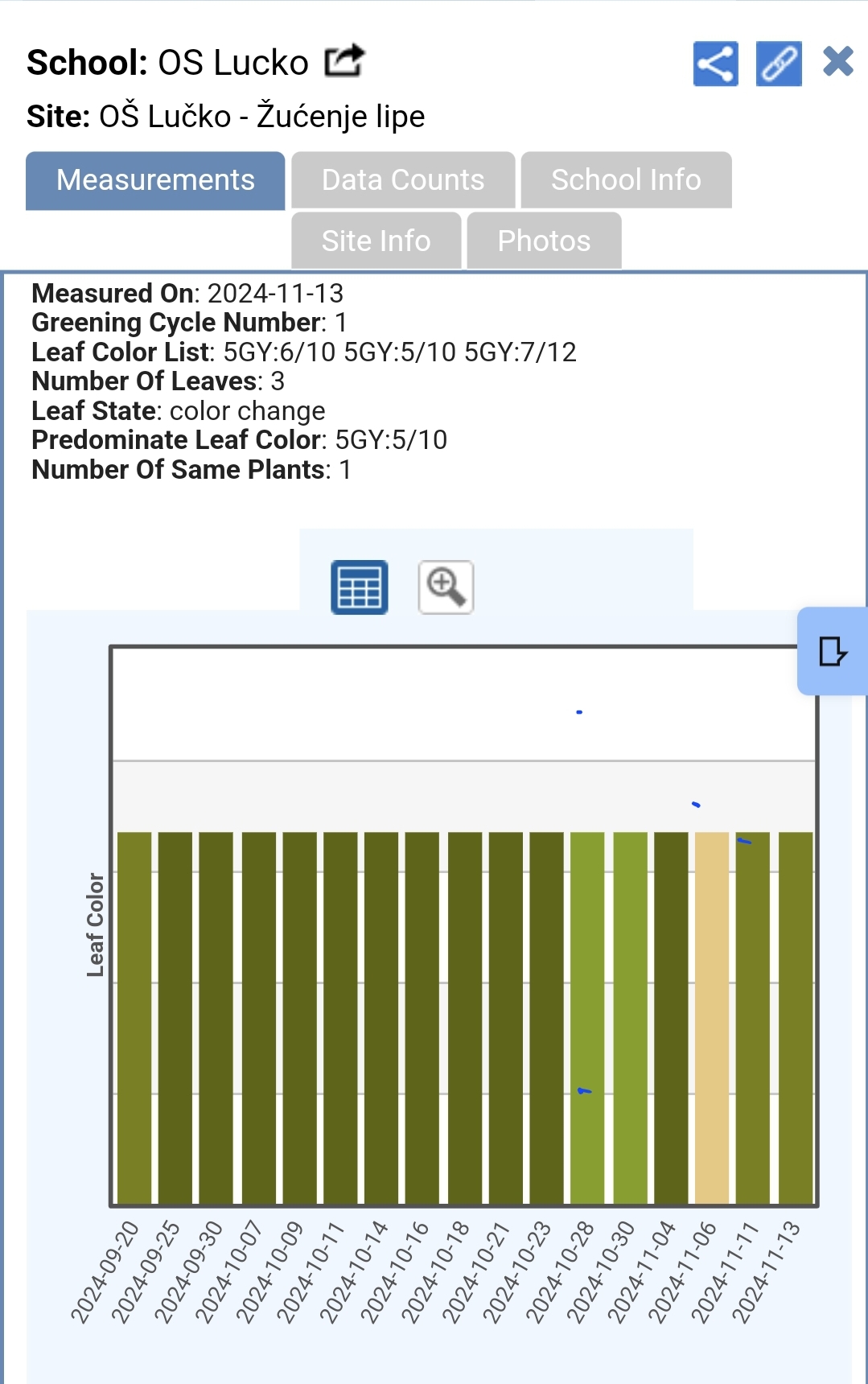
Task: Close the site popup with X
Action: [x=837, y=61]
